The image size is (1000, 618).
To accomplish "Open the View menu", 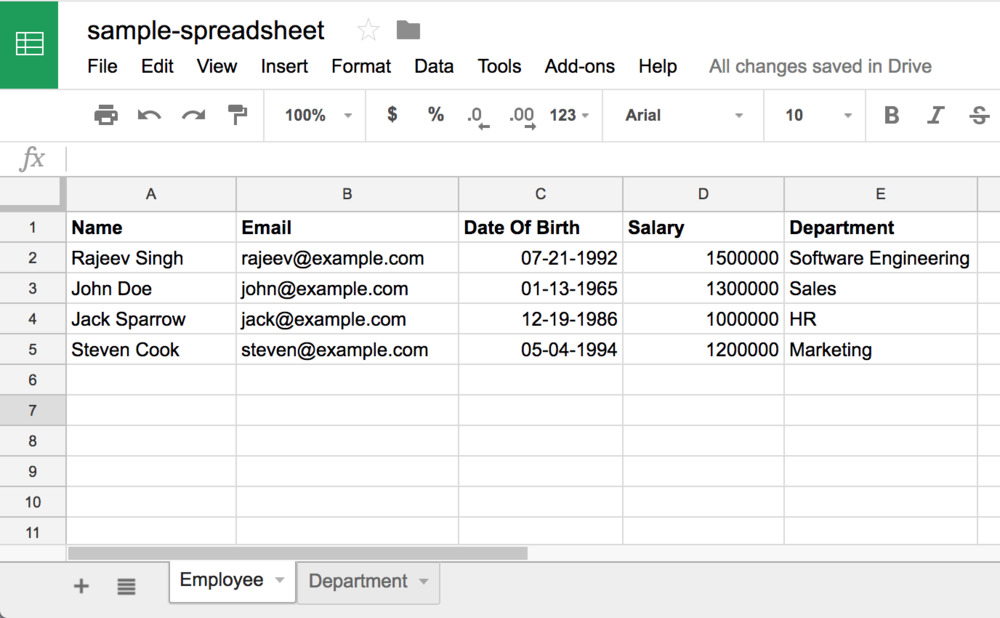I will (217, 66).
